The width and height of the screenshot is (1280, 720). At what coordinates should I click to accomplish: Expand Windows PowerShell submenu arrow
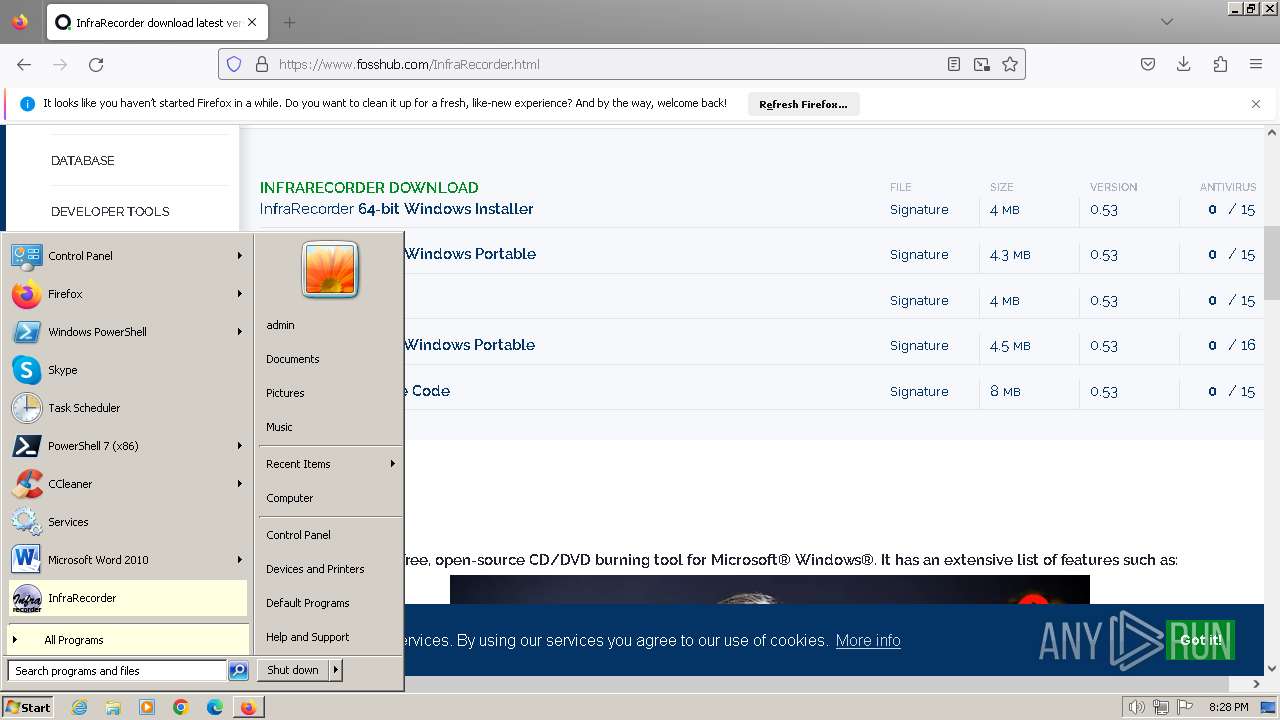pos(240,332)
